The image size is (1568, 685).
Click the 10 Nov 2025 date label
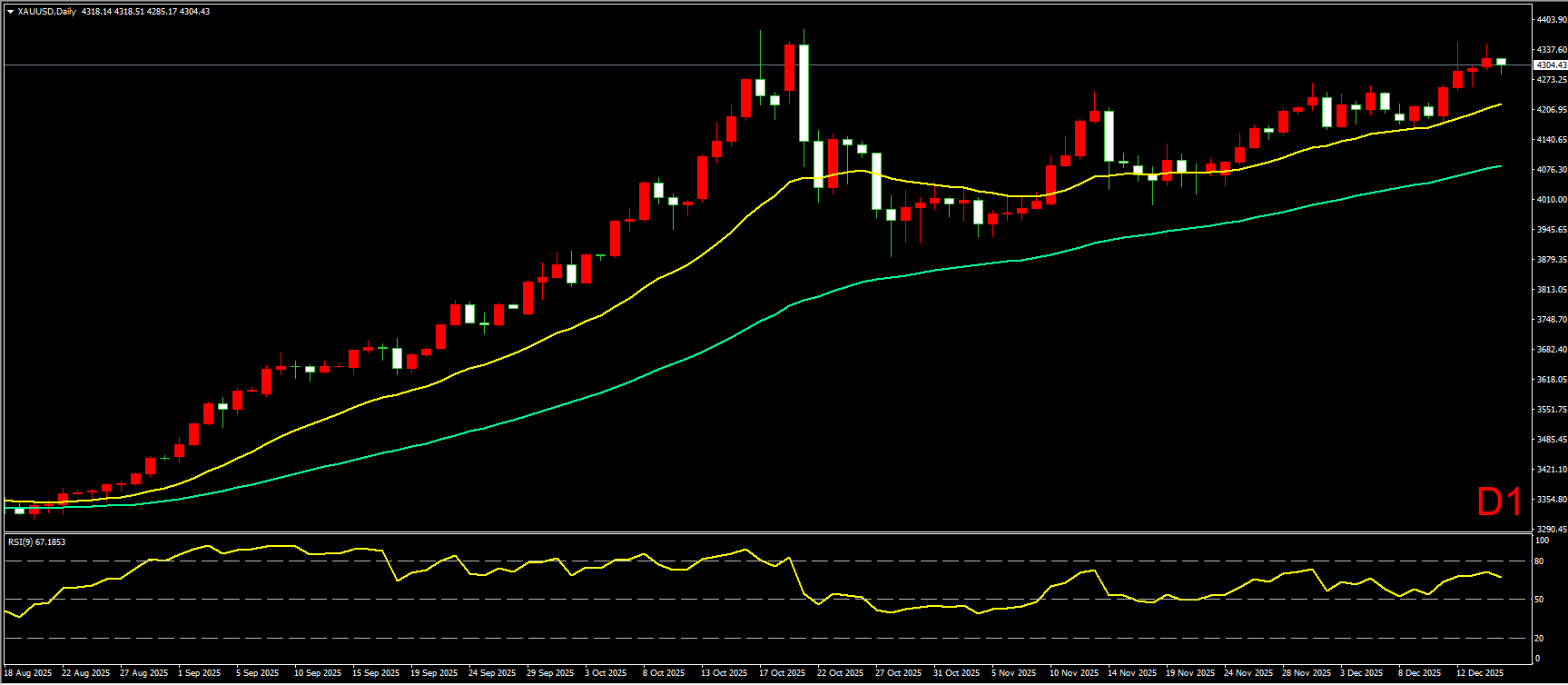[1073, 673]
